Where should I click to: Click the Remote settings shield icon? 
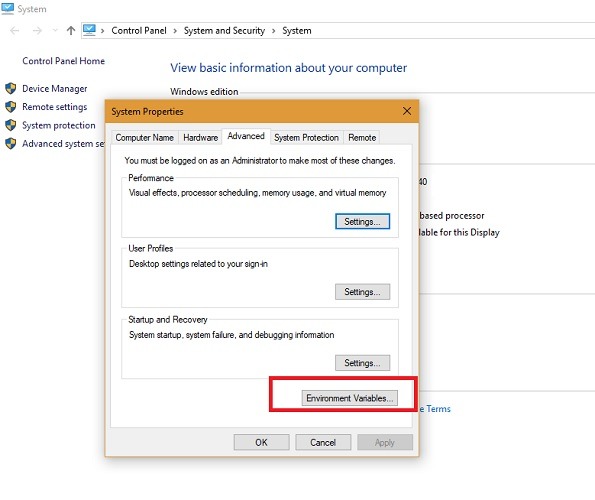click(x=11, y=107)
